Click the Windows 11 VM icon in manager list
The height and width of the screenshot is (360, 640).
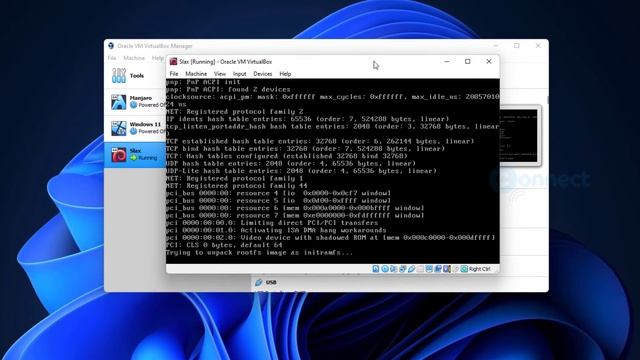coord(119,128)
